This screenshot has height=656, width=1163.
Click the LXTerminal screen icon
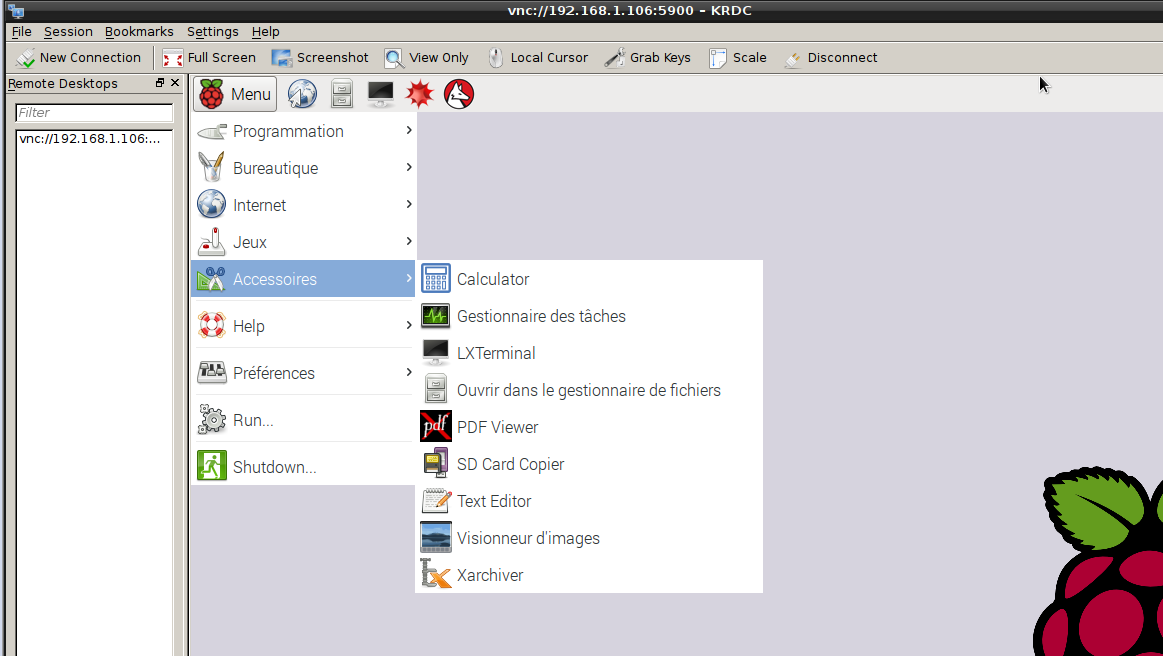coord(435,352)
